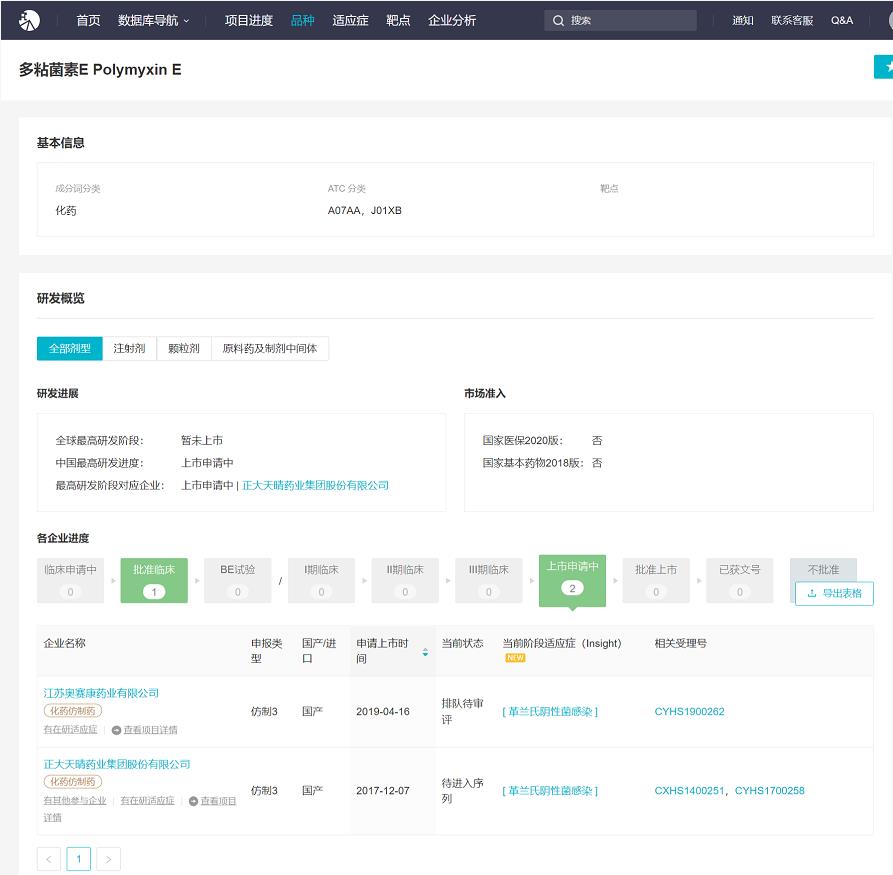Select the 颗粒剂 dosage form filter

[184, 348]
